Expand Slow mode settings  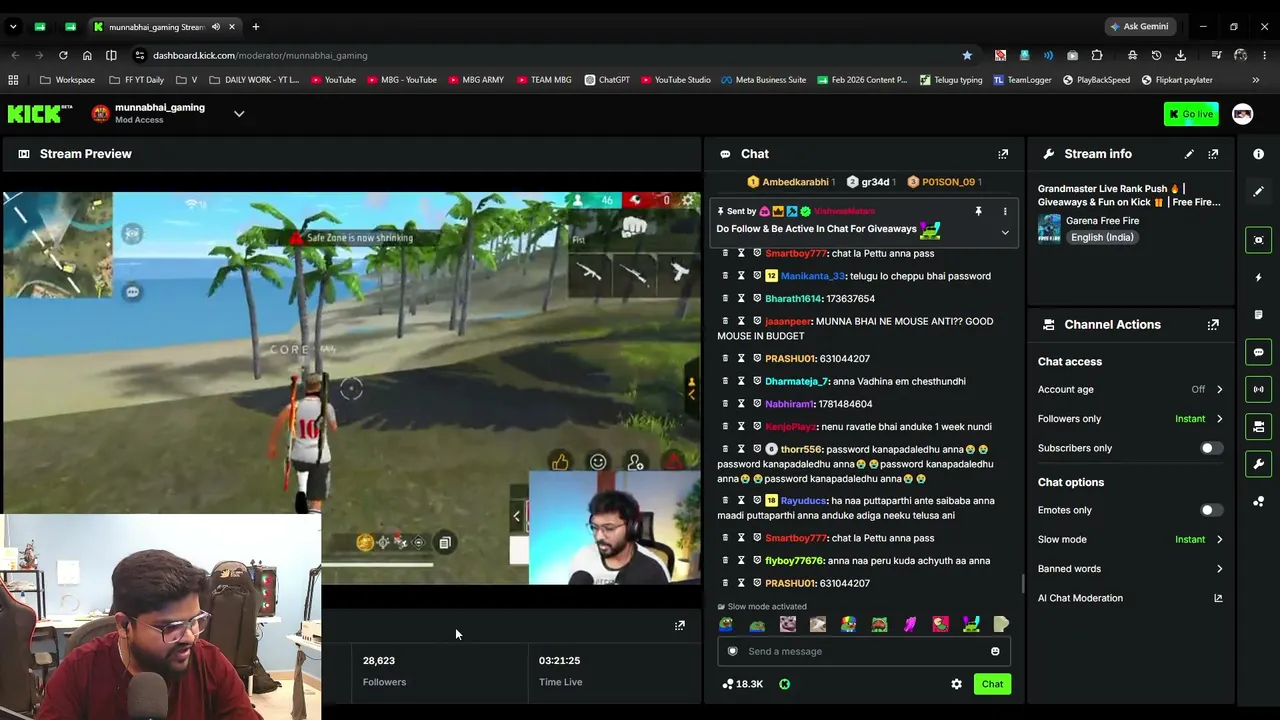1219,540
